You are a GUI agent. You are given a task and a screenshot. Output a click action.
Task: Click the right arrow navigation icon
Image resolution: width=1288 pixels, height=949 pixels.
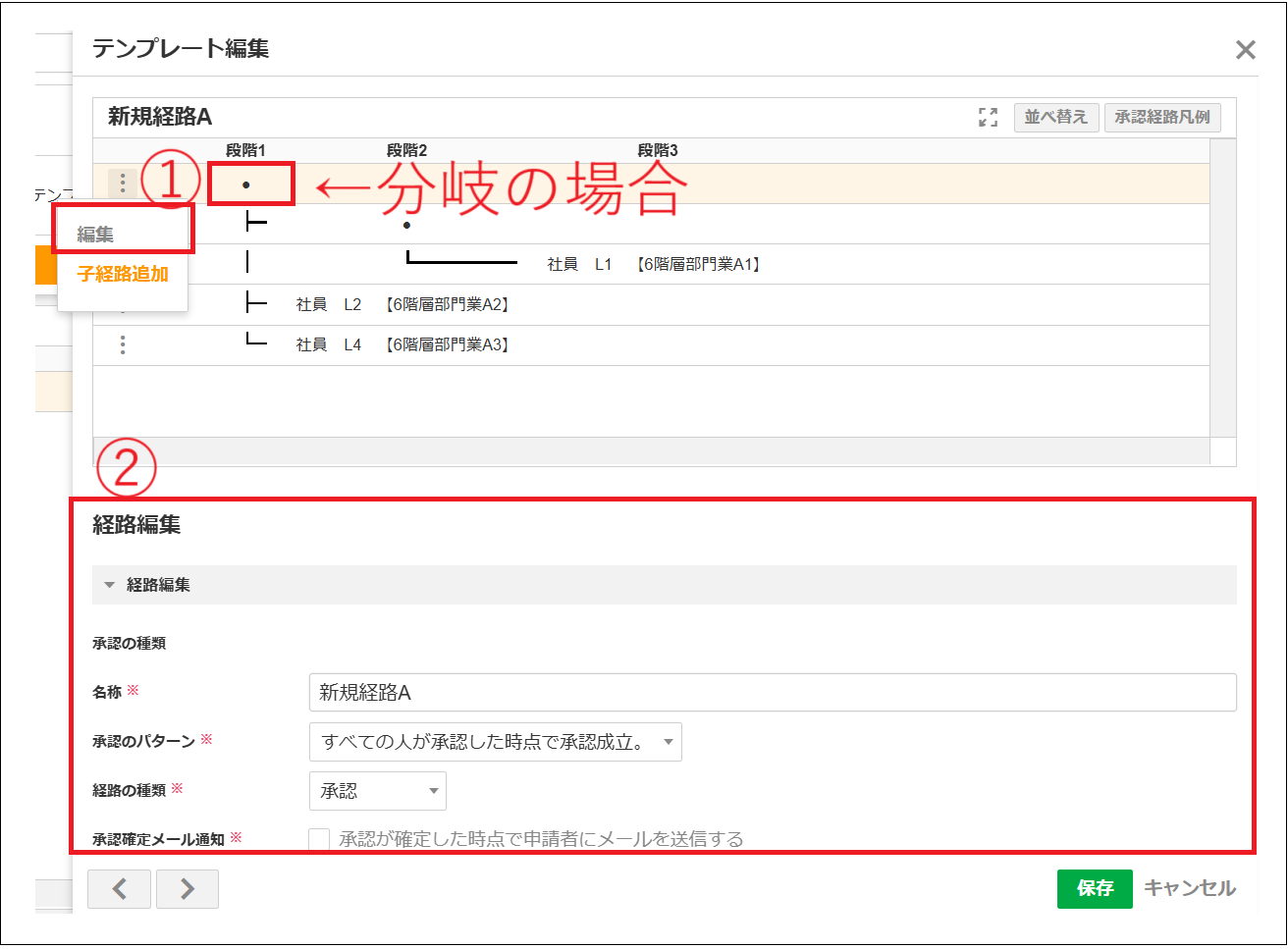187,889
